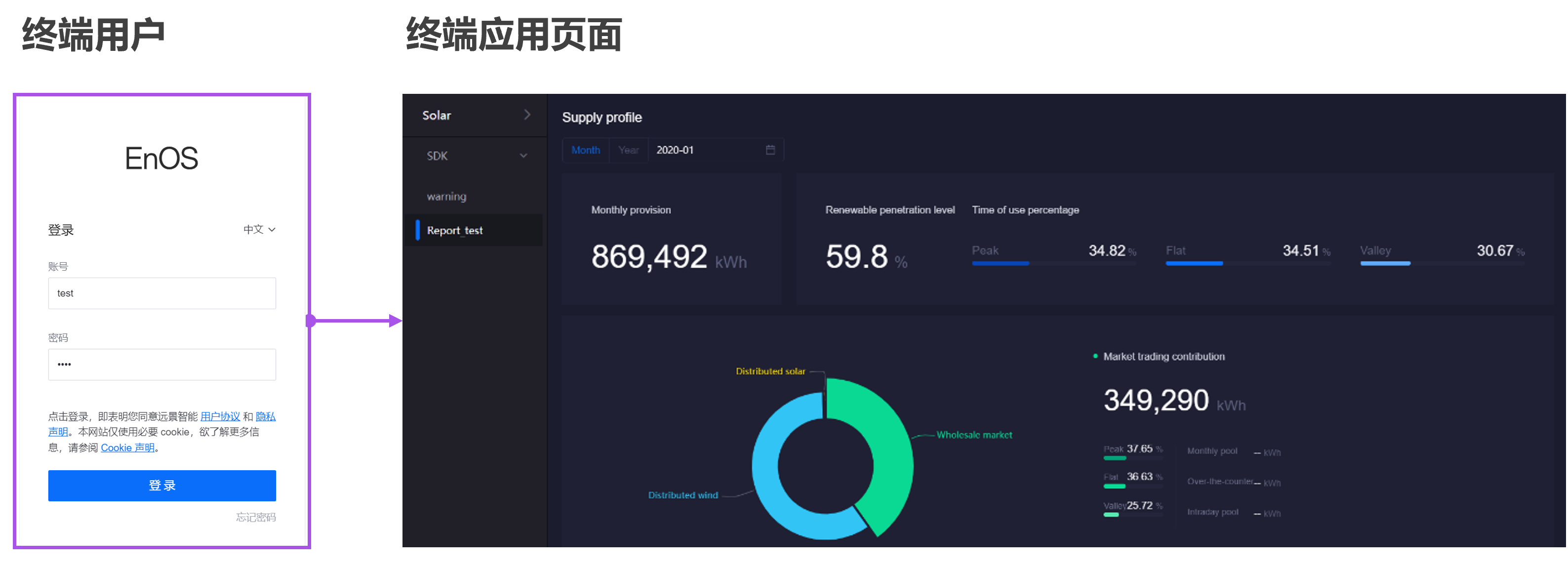
Task: Click the Market trading contribution legend dot
Action: (1095, 356)
